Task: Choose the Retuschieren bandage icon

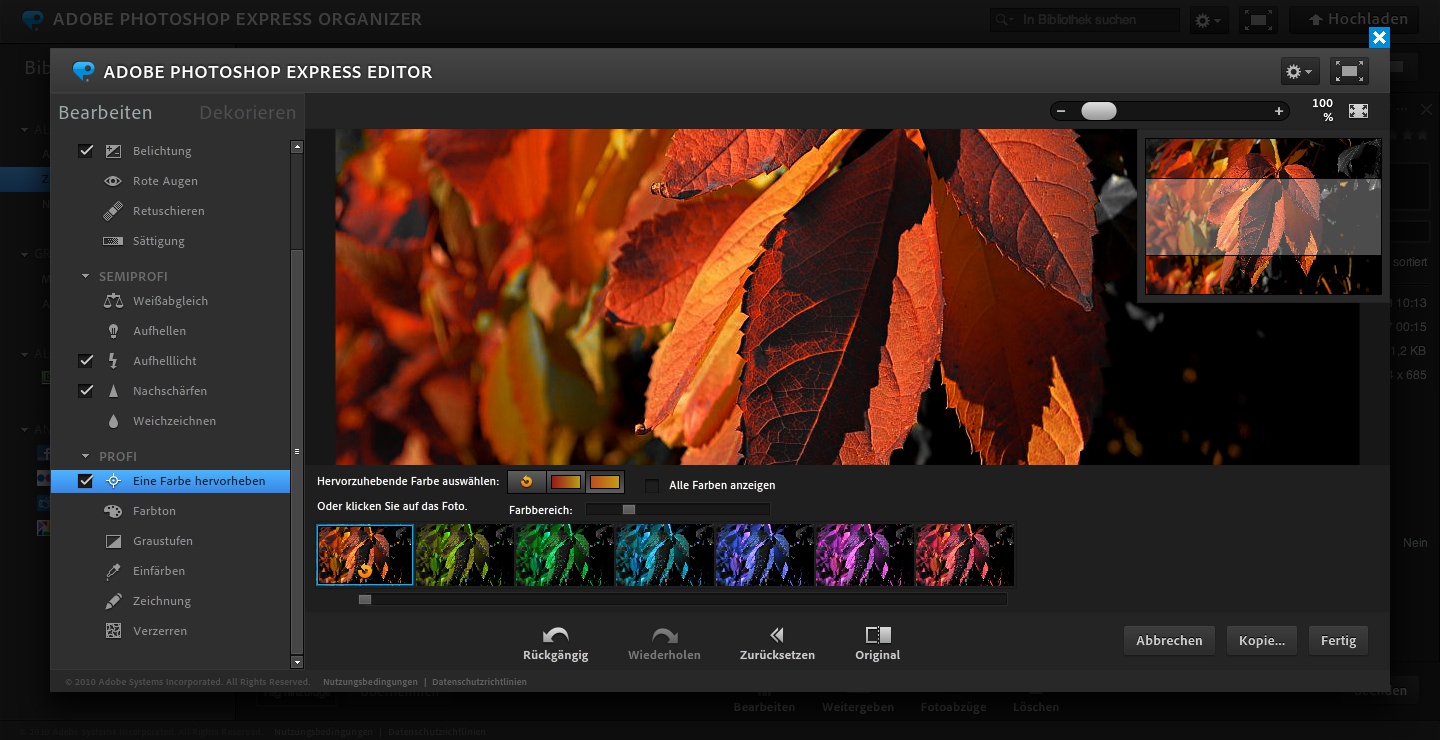Action: [113, 211]
